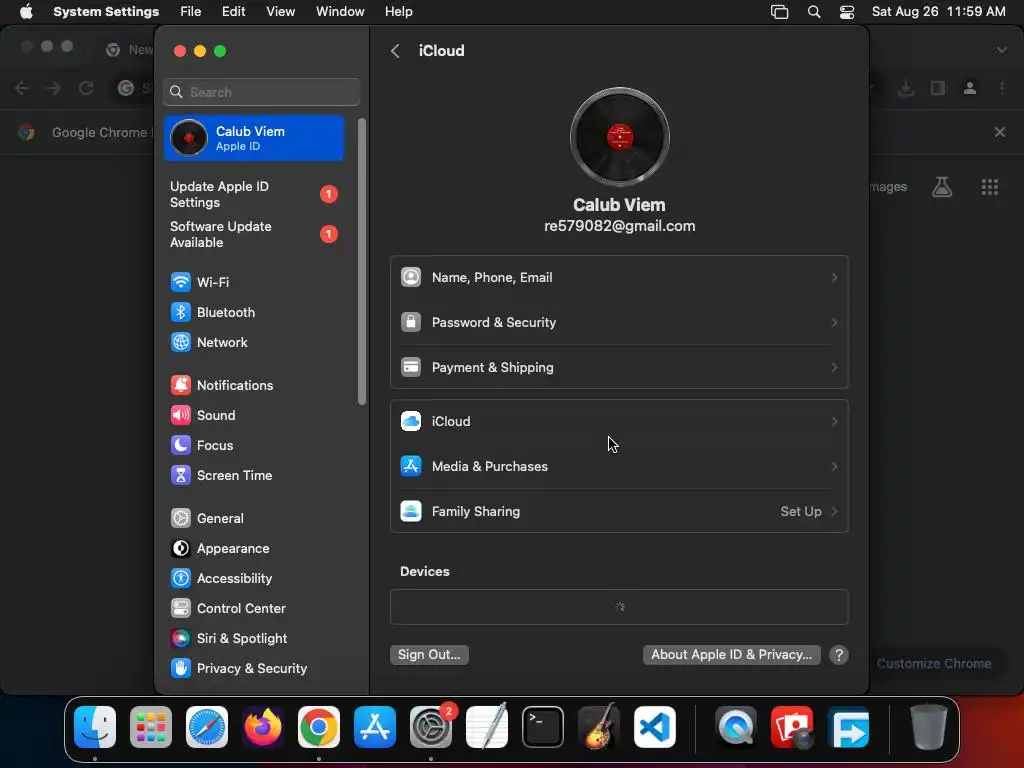Click the sidebar scrollbar
The height and width of the screenshot is (768, 1024).
362,261
